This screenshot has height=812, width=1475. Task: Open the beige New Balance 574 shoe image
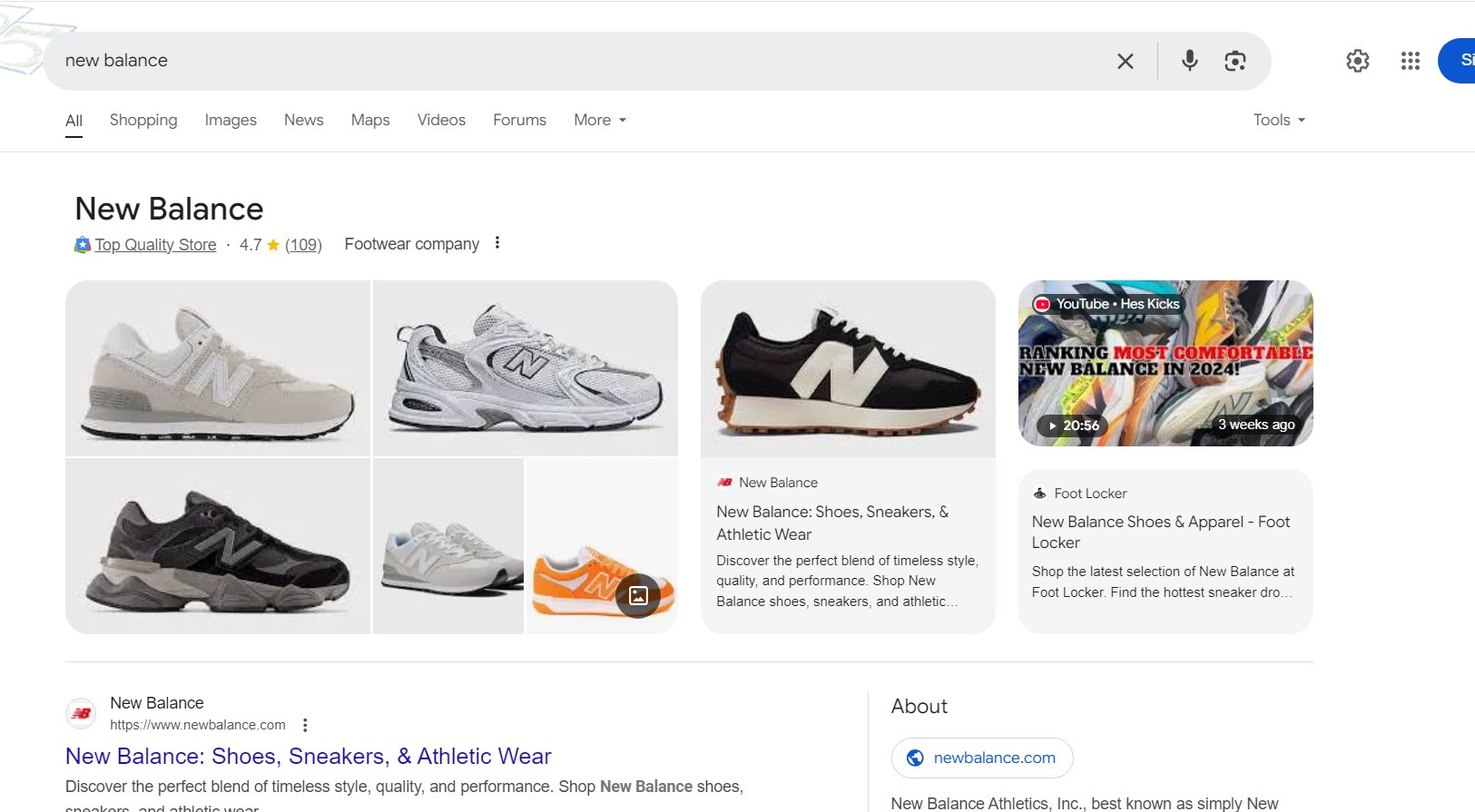(x=218, y=367)
